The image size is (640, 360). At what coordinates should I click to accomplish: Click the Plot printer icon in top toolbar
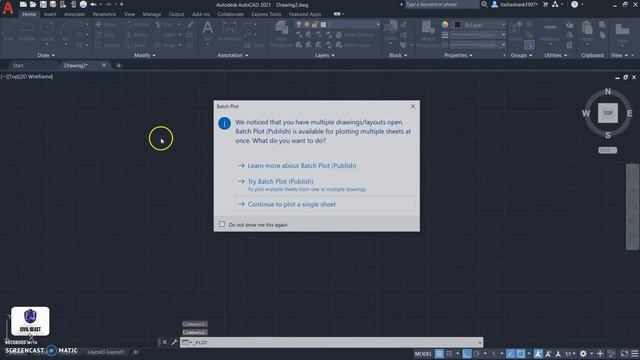83,4
